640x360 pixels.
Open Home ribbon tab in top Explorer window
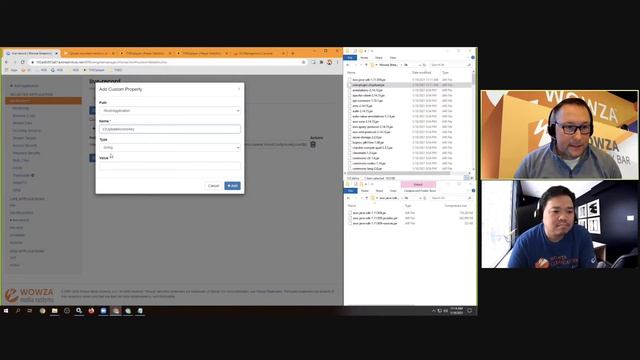[364, 58]
